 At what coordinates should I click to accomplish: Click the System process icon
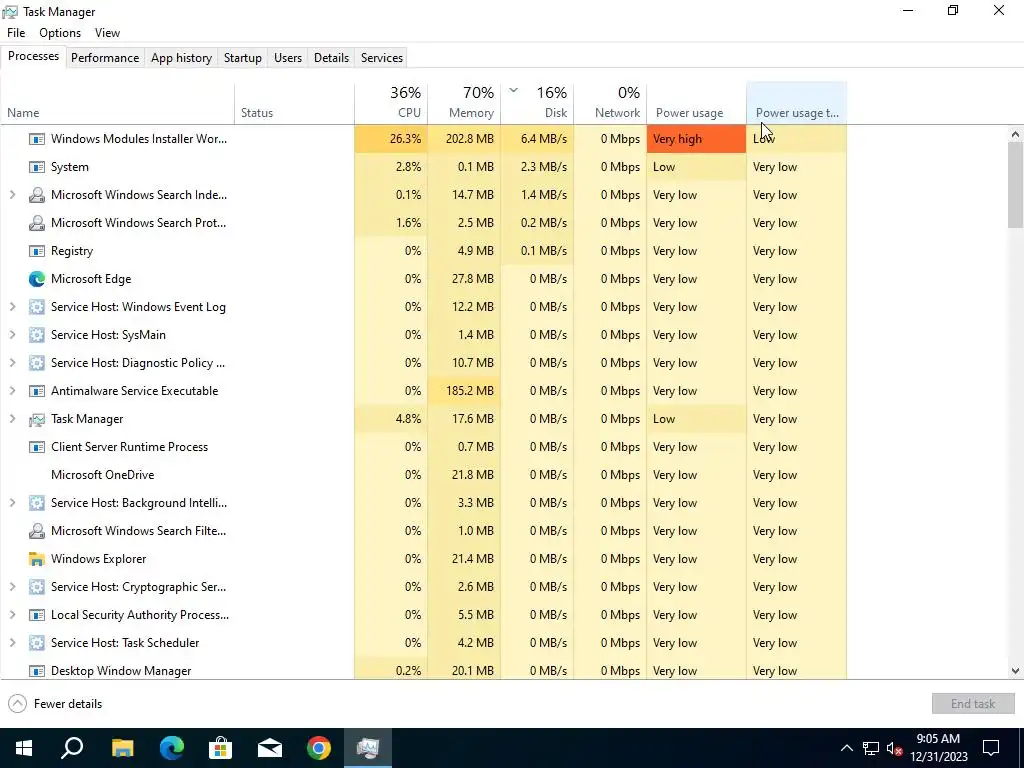tap(37, 167)
